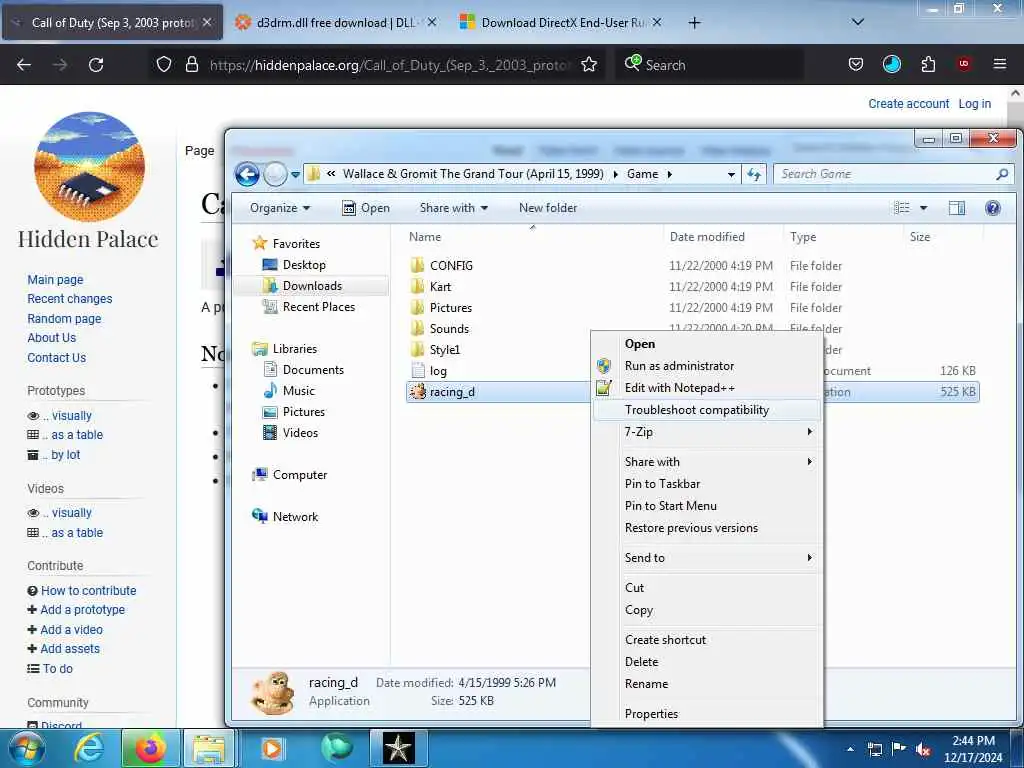The image size is (1024, 768).
Task: Open Firefox Pocket icon
Action: point(856,64)
